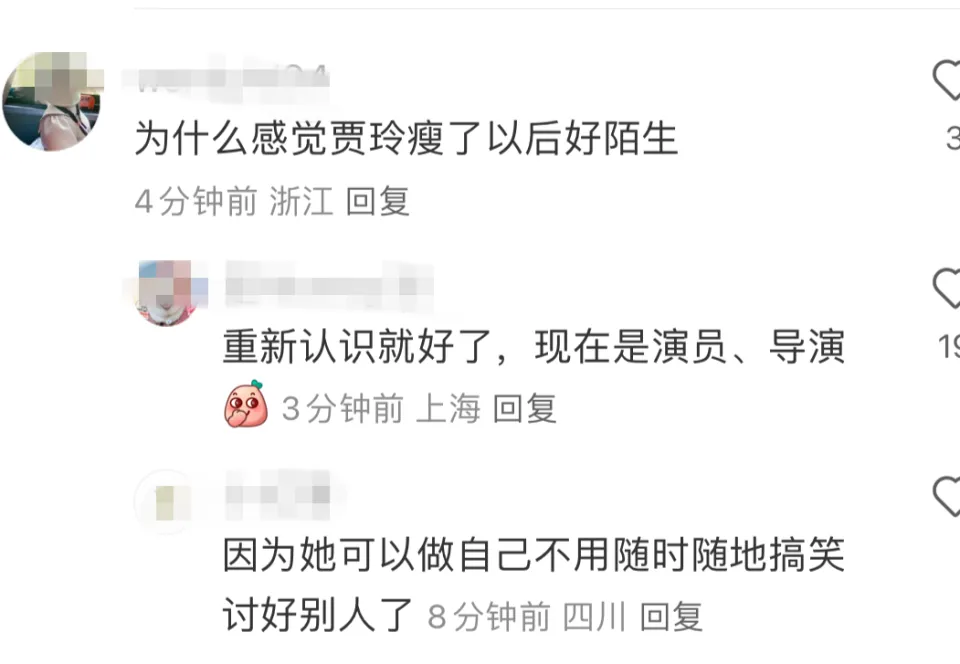
Task: Click like count below first comment's heart
Action: click(953, 138)
